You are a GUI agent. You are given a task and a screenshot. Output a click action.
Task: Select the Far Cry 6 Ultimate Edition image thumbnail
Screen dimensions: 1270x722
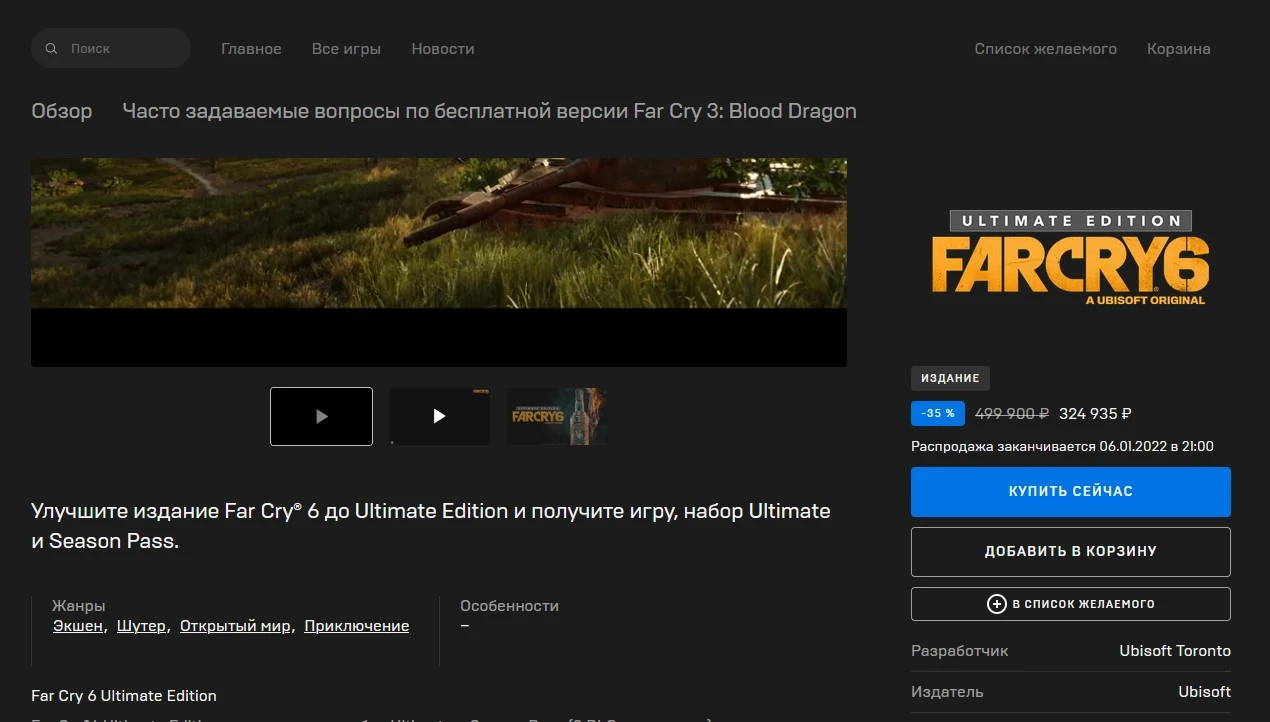(557, 416)
